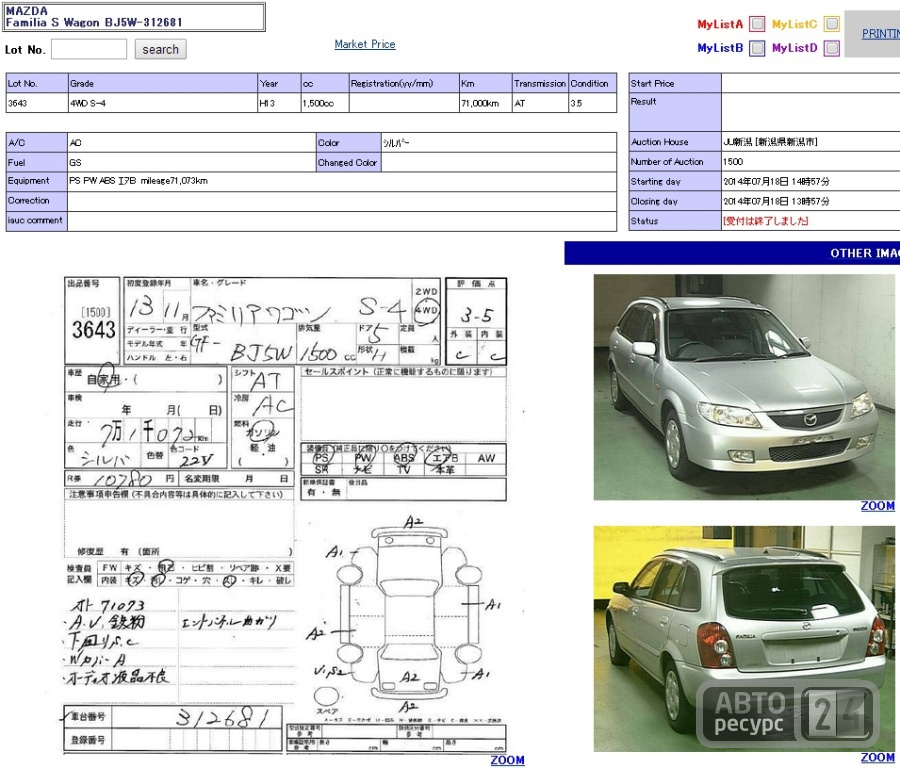The width and height of the screenshot is (900, 768).
Task: Select the Fuel 'GS' value
Action: coord(75,162)
